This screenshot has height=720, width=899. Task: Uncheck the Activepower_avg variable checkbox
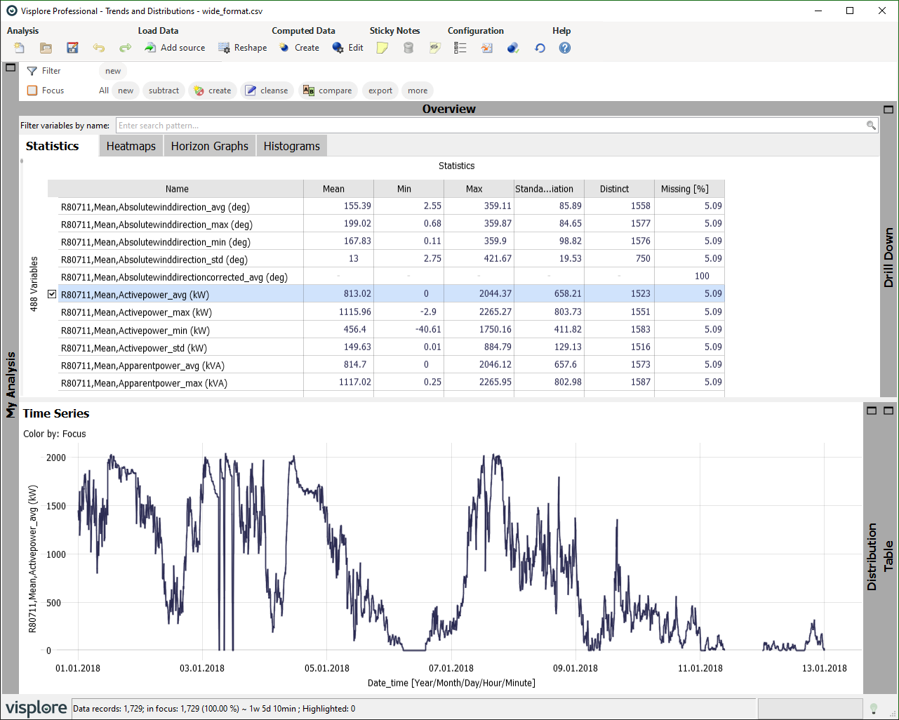click(52, 295)
